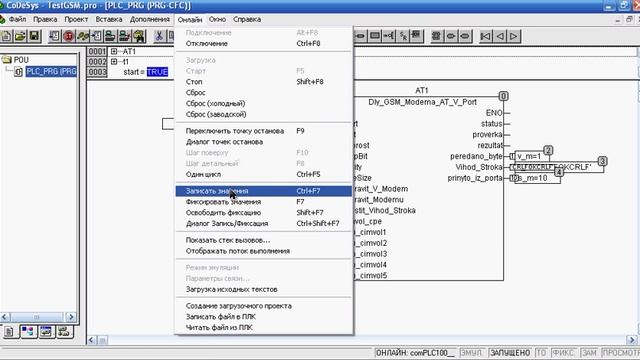The width and height of the screenshot is (640, 360).
Task: Close the open Онлайн menu header
Action: (189, 20)
